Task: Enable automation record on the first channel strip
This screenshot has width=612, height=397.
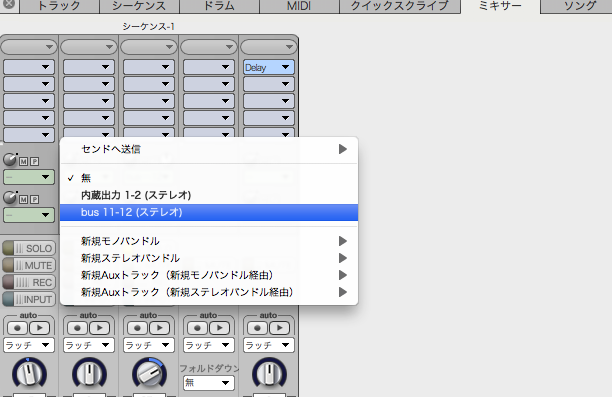Action: click(x=17, y=328)
